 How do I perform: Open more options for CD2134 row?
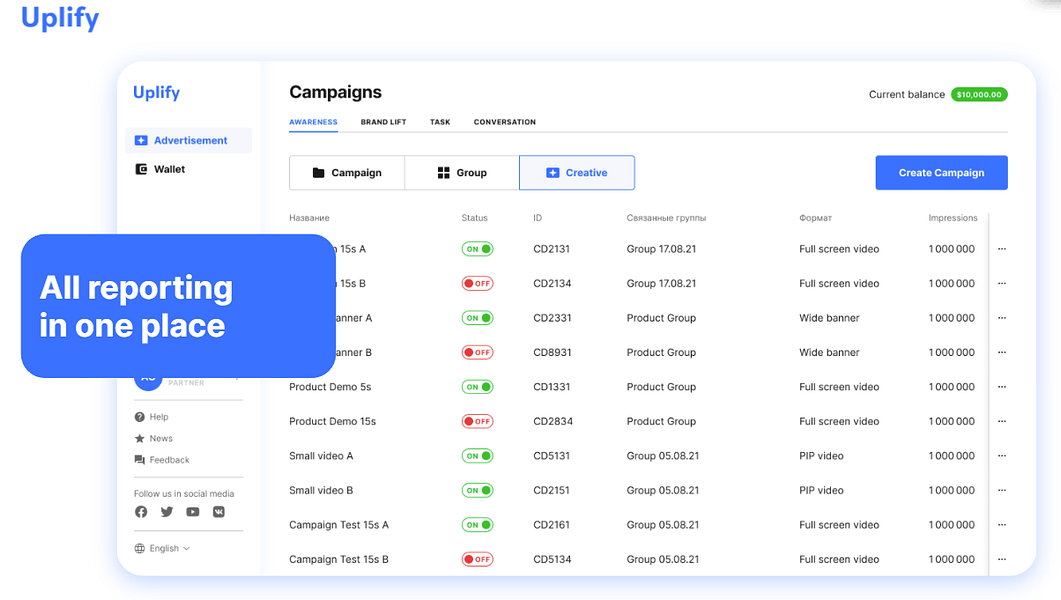1001,283
